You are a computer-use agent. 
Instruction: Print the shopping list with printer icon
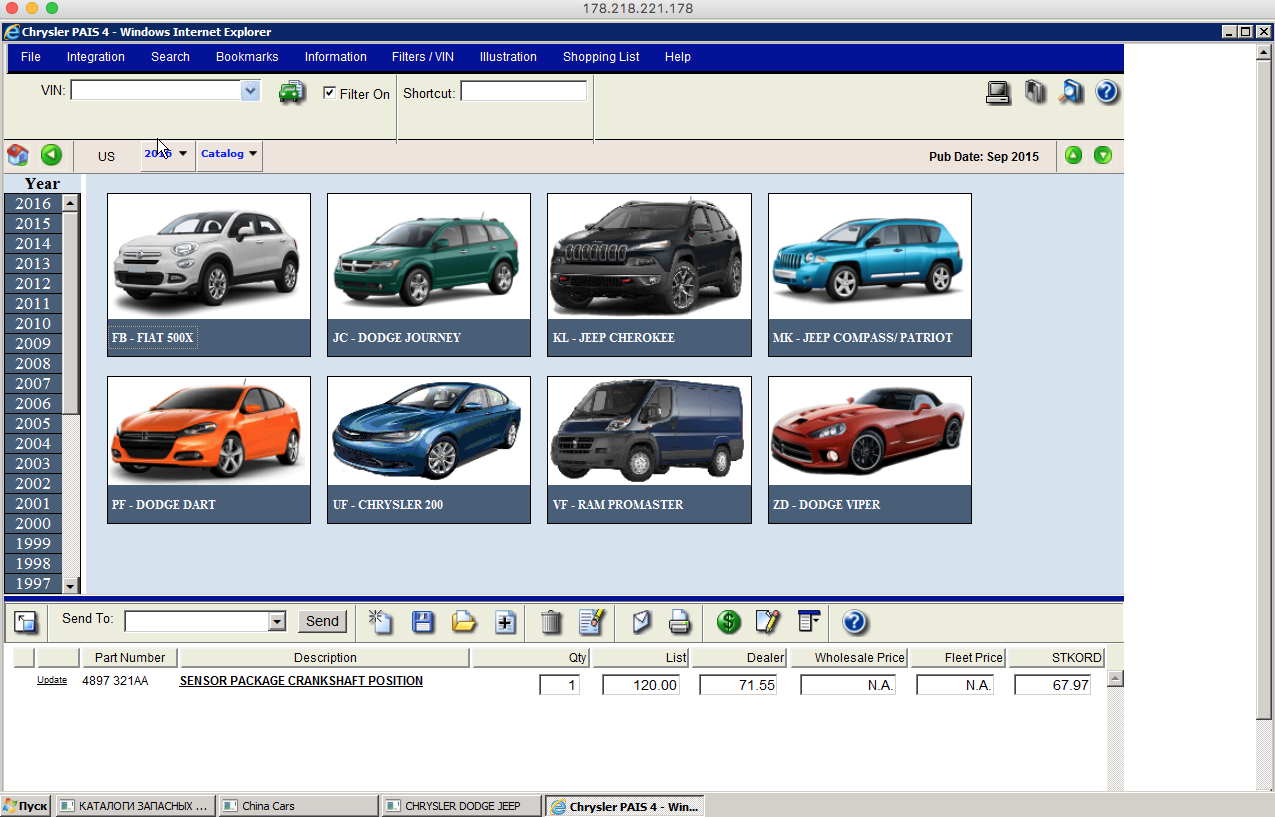(x=679, y=622)
